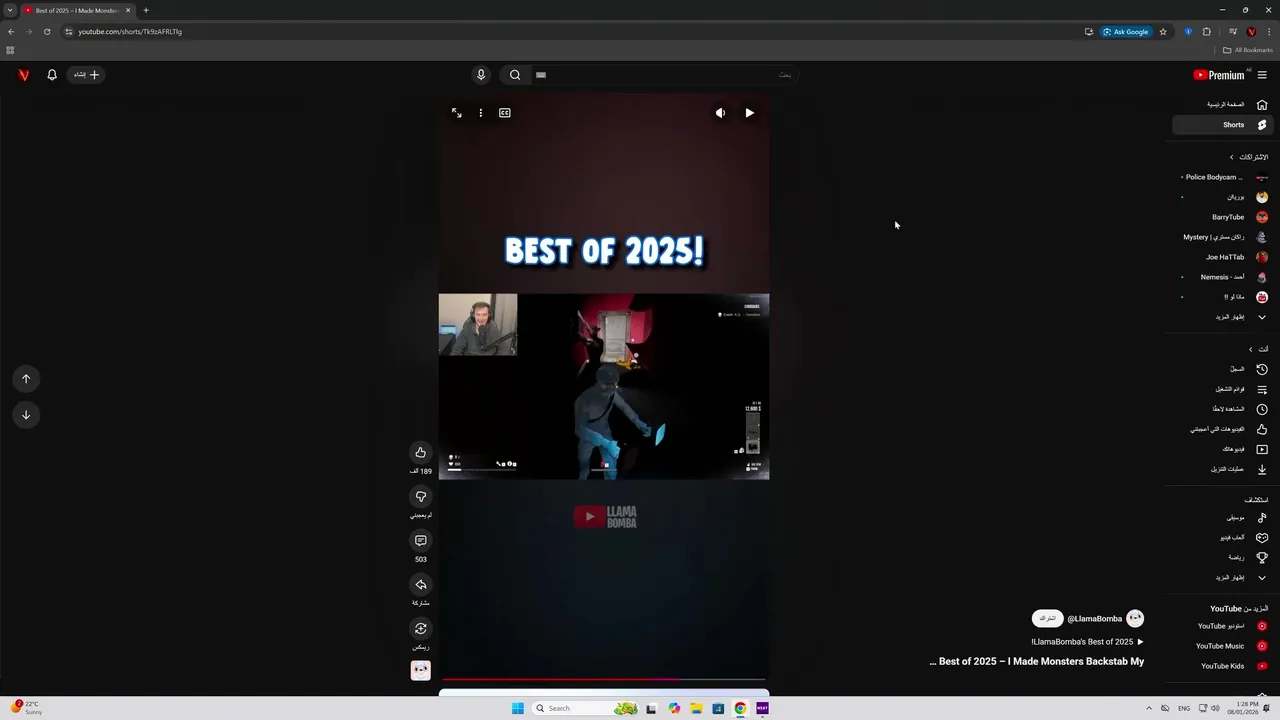Click the share arrow icon
This screenshot has height=720, width=1280.
coord(421,585)
